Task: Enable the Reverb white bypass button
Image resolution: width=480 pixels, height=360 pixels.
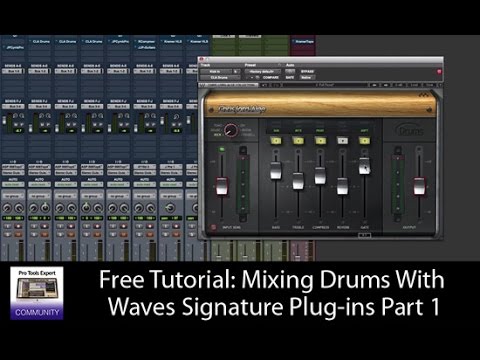Action: click(342, 141)
